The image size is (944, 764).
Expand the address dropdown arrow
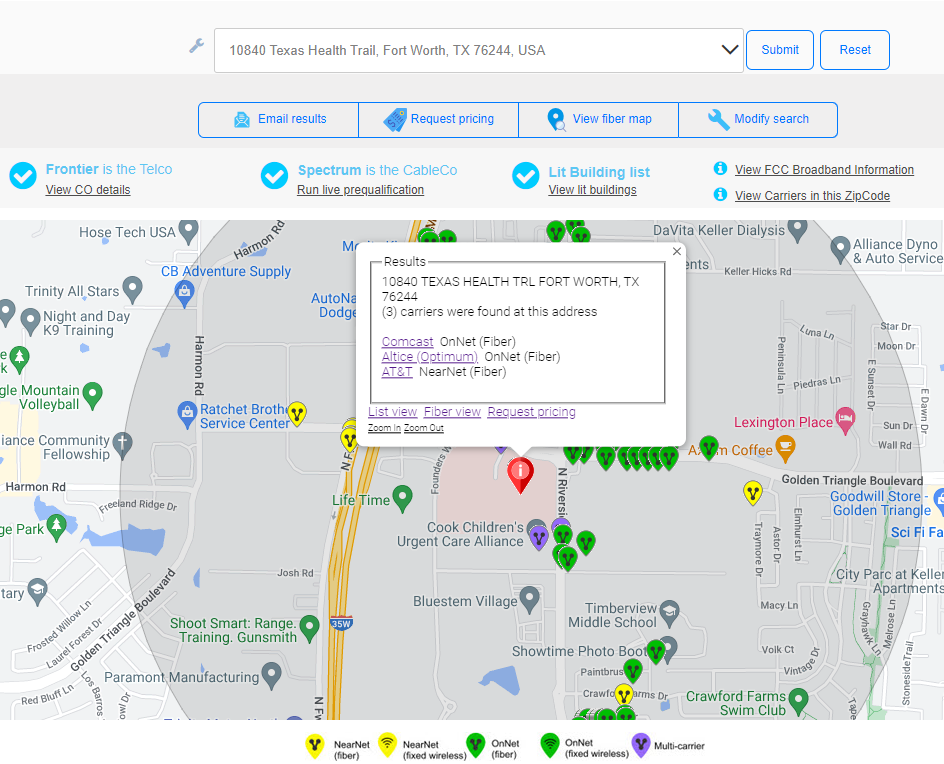coord(730,50)
